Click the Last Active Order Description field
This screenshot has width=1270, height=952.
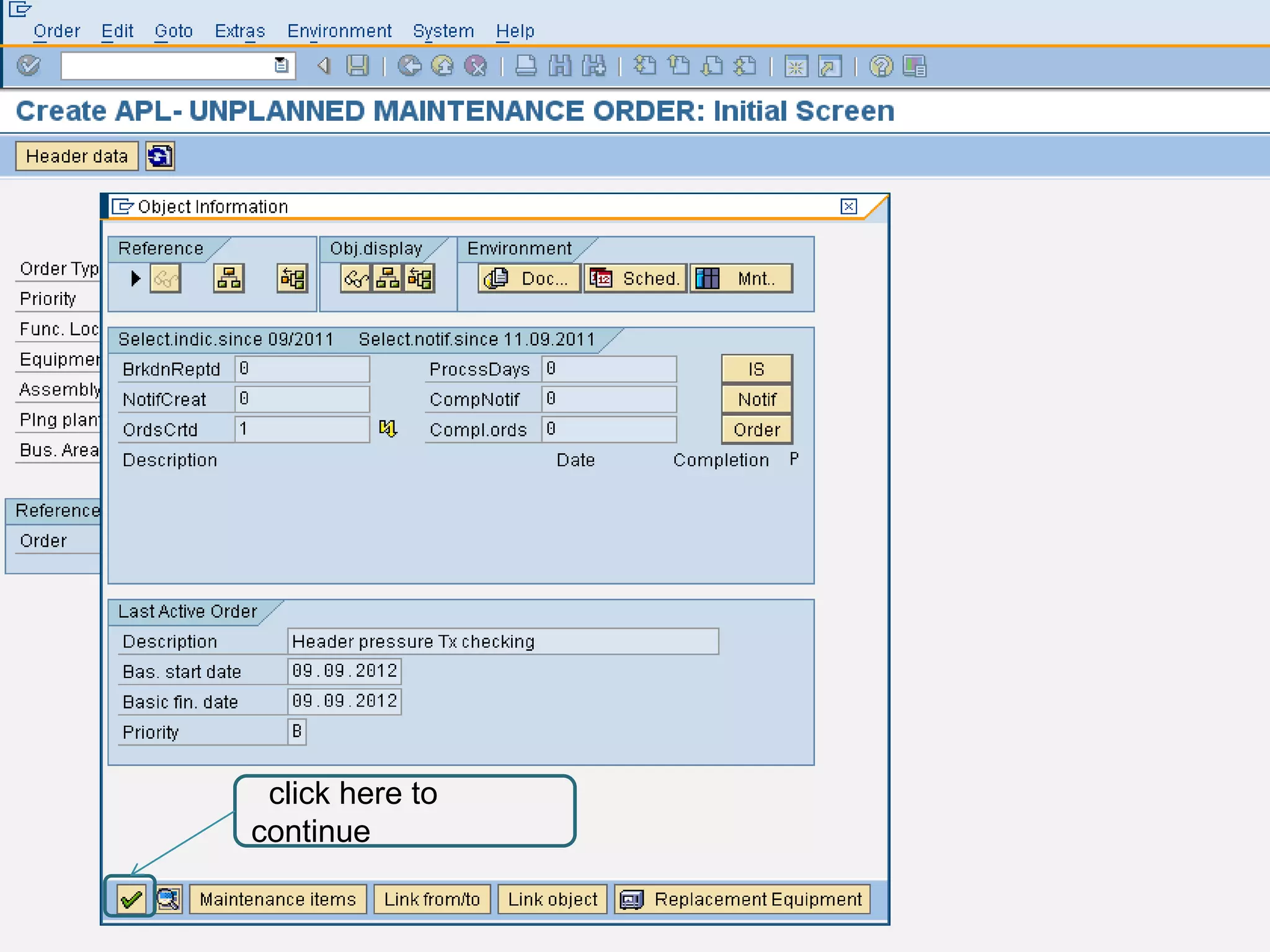502,641
